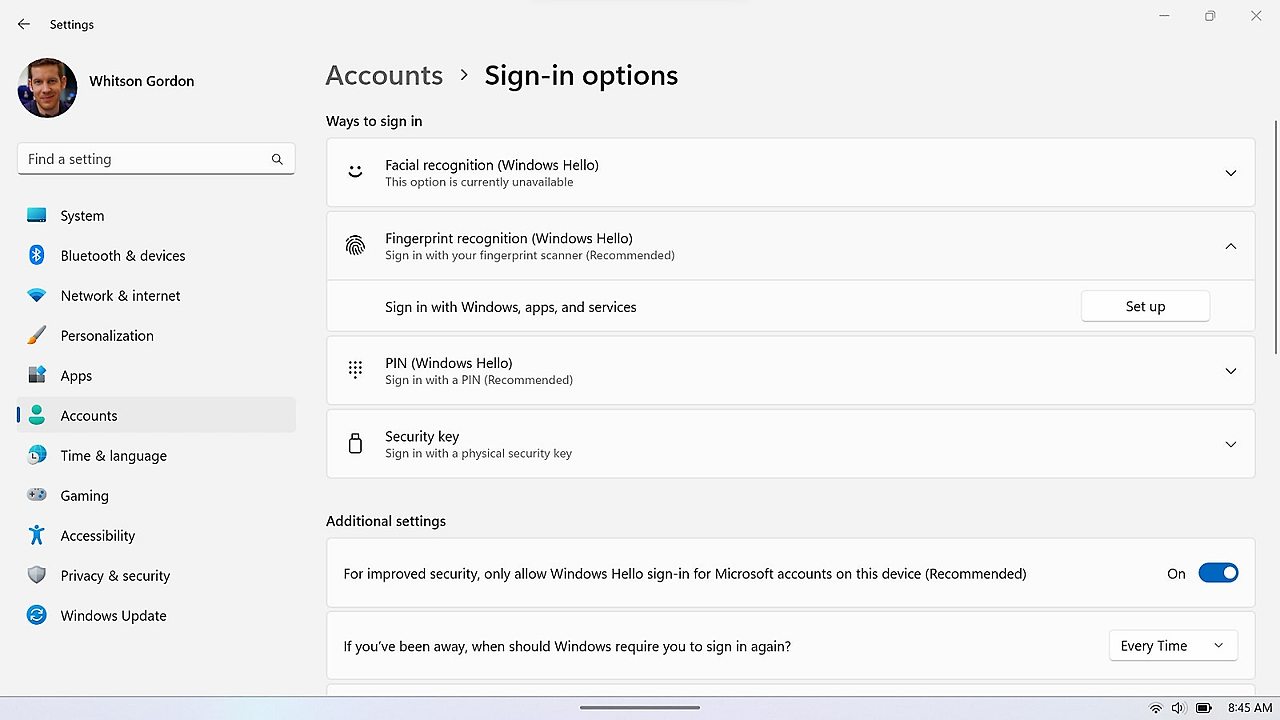Image resolution: width=1280 pixels, height=720 pixels.
Task: Click the back arrow in Settings title bar
Action: (24, 24)
